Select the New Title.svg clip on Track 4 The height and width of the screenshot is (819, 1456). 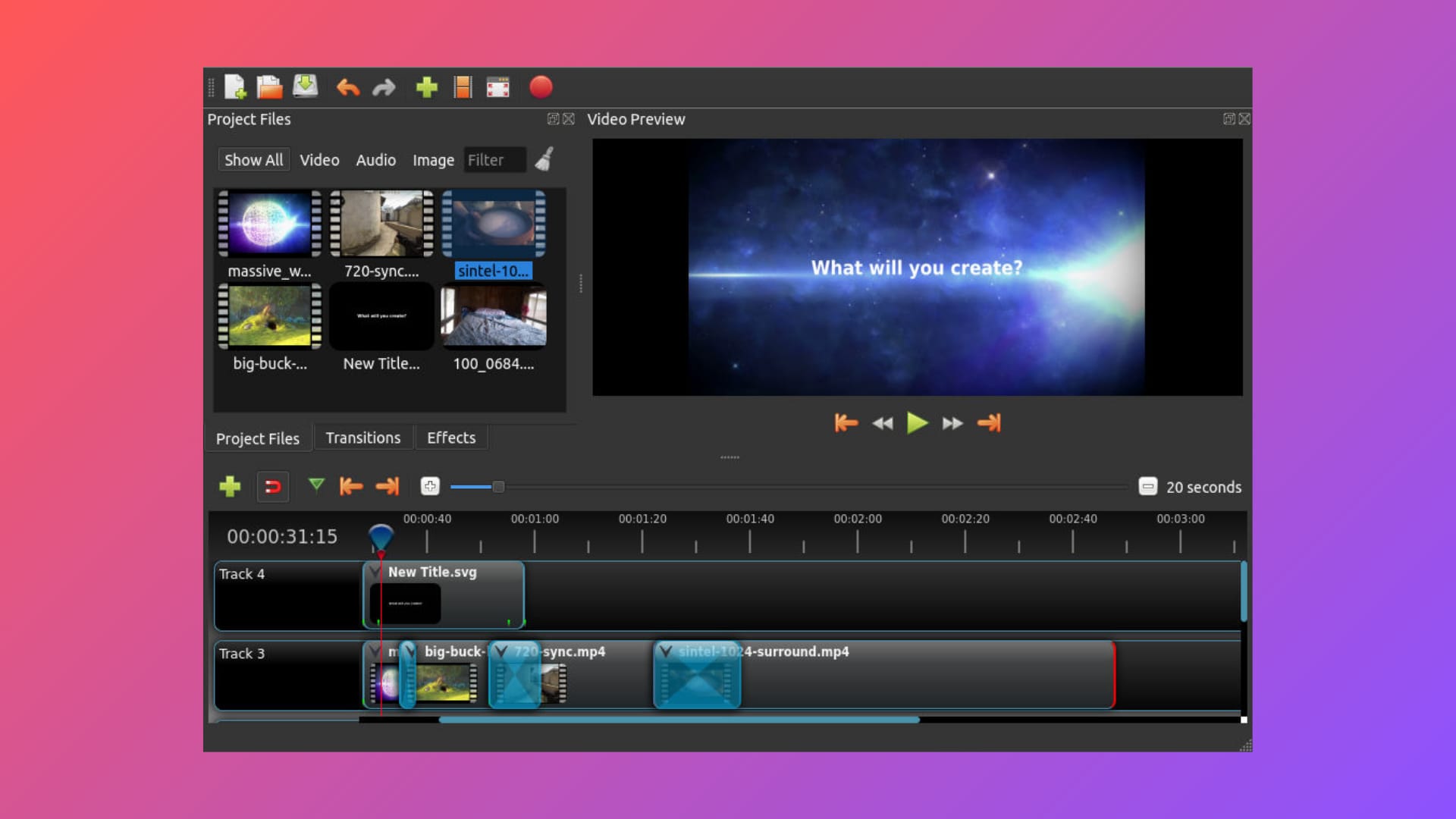click(444, 595)
